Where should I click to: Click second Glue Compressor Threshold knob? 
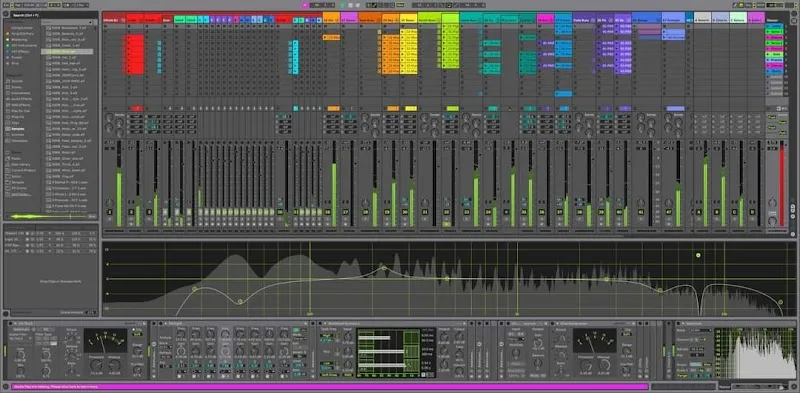pyautogui.click(x=585, y=365)
